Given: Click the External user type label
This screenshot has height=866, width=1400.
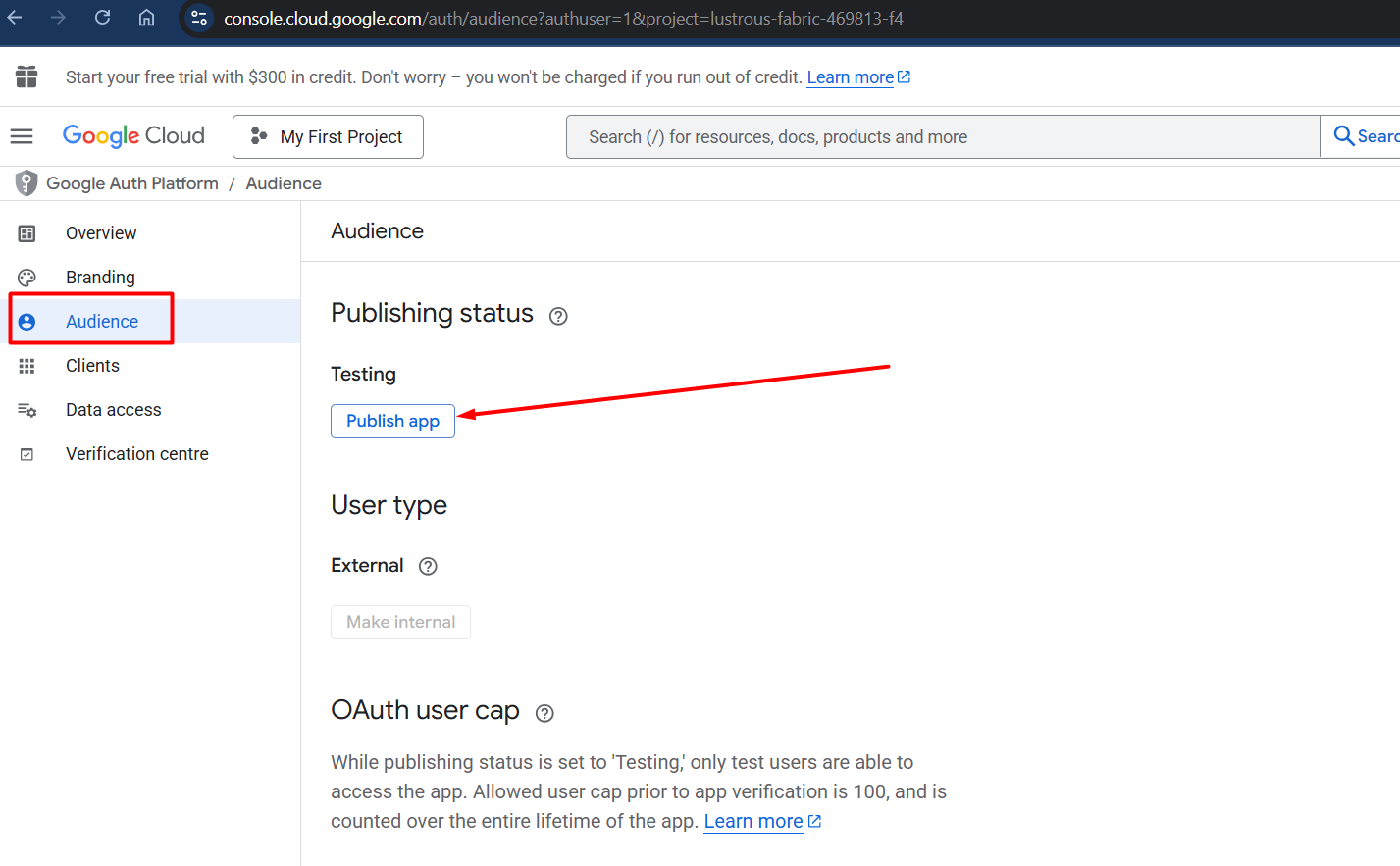Looking at the screenshot, I should tap(367, 566).
